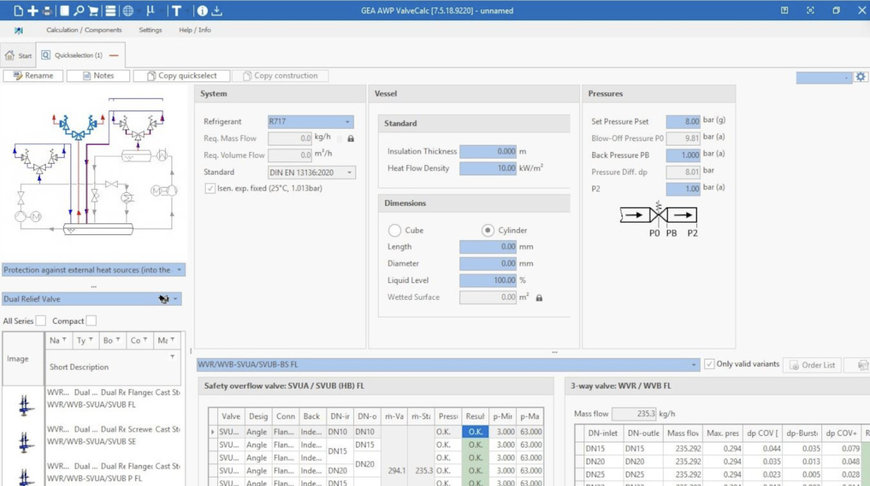Click the µ units icon
Image resolution: width=870 pixels, height=486 pixels.
click(x=150, y=11)
